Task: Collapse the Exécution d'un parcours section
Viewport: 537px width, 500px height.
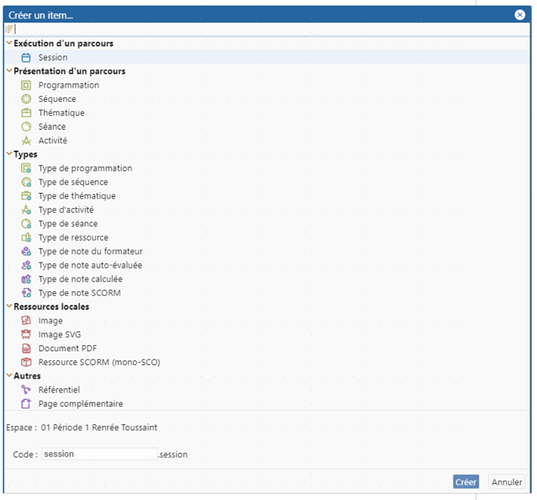Action: point(9,43)
